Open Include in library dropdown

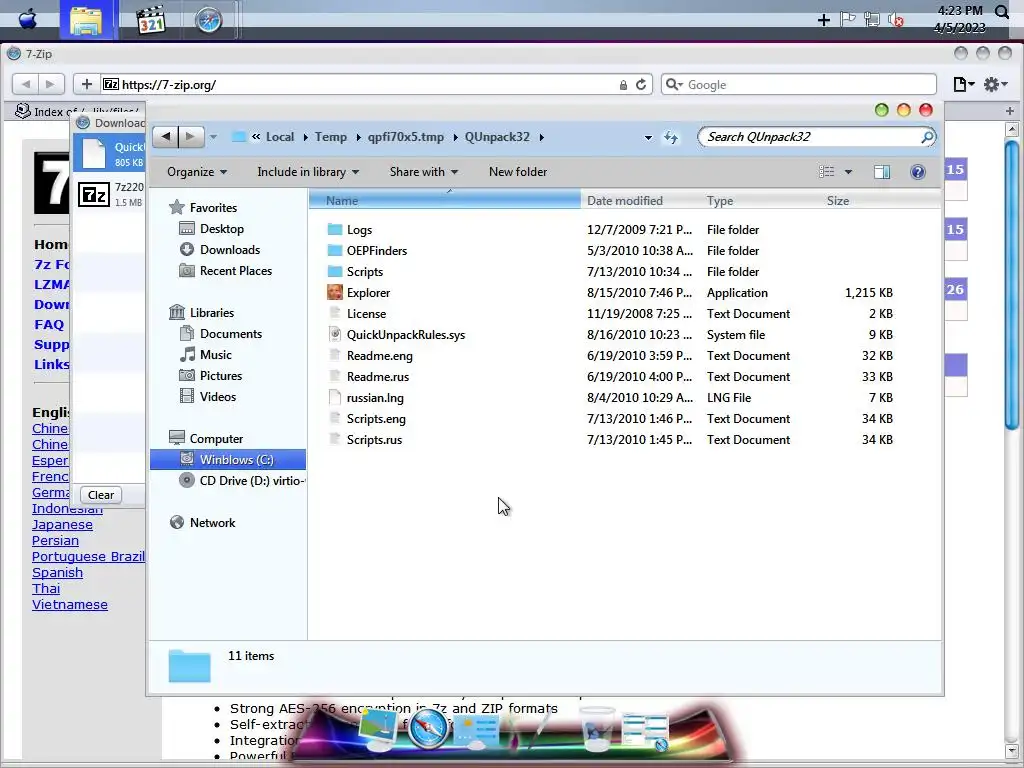pyautogui.click(x=308, y=172)
